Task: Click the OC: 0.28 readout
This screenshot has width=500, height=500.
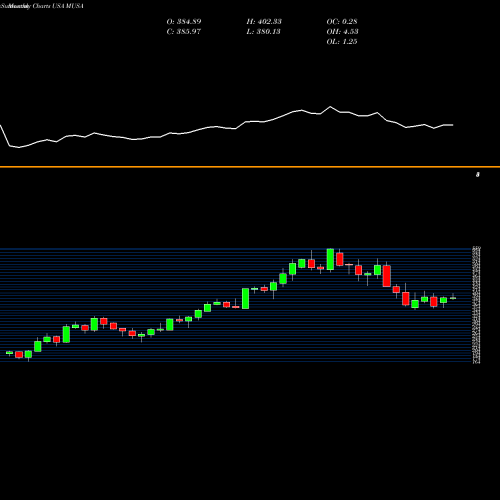Action: click(x=342, y=22)
